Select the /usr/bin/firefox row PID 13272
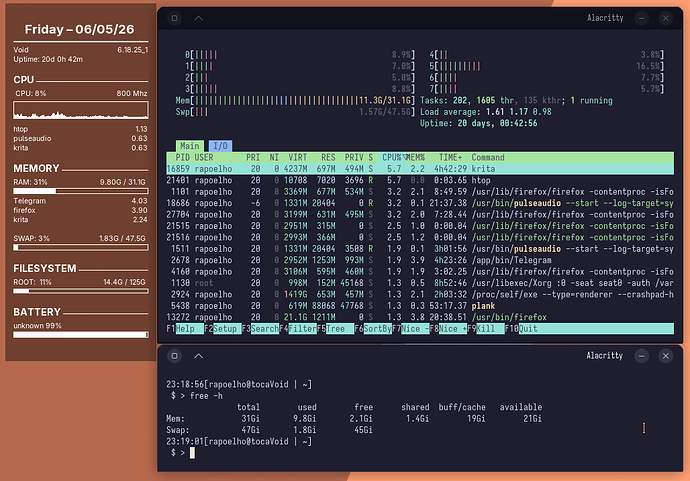Image resolution: width=690 pixels, height=481 pixels. [x=420, y=317]
